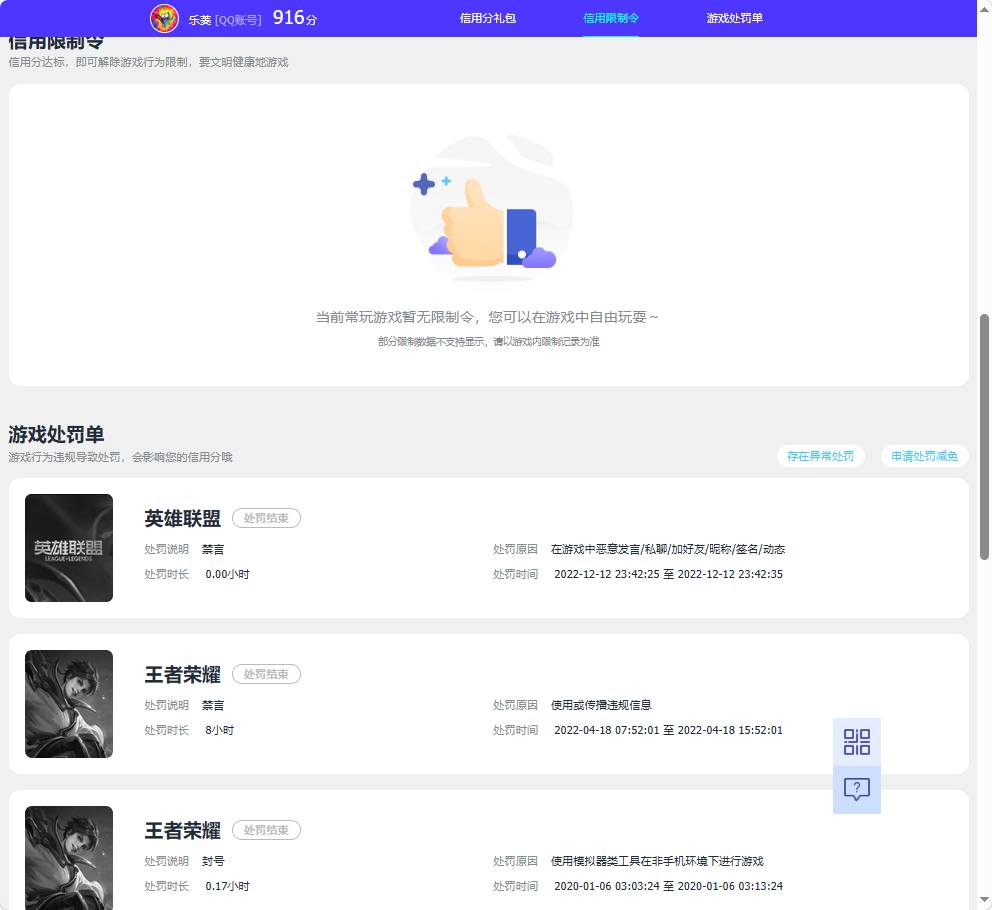Click reason 使用模拟器类工具在非手机环境下进行游戏
This screenshot has height=910, width=992.
point(657,861)
